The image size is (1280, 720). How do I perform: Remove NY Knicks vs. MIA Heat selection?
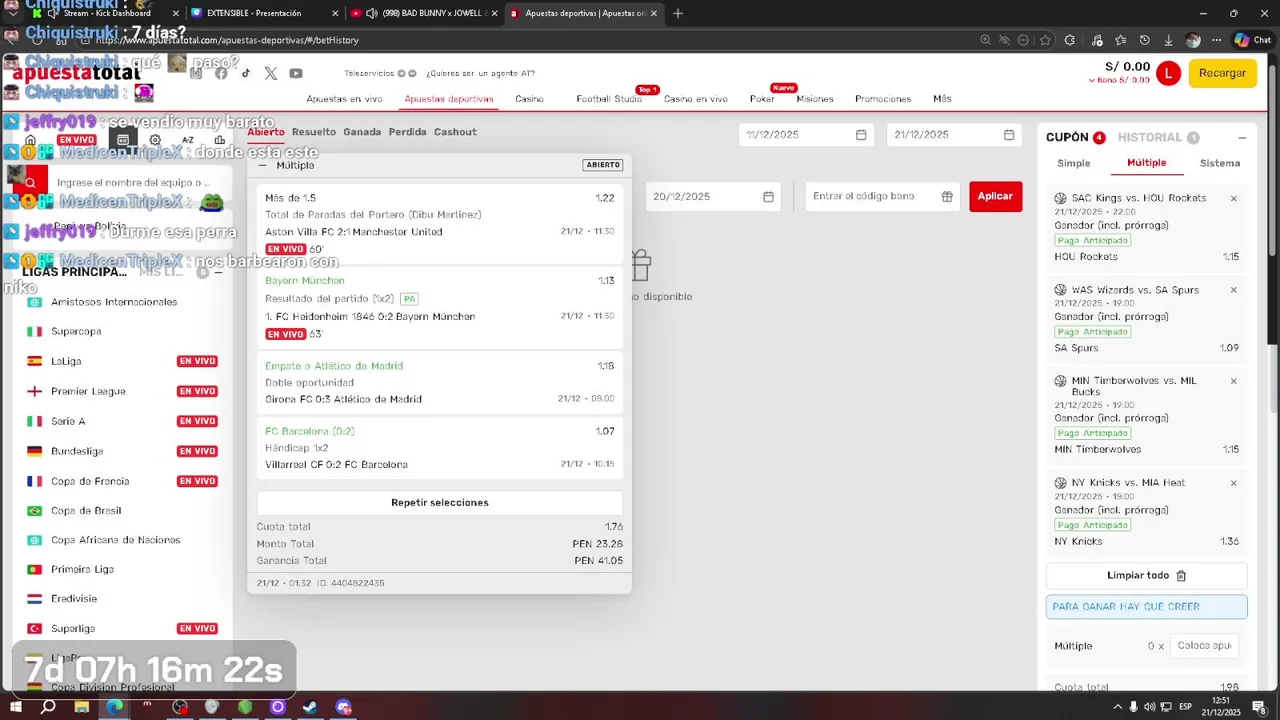pos(1233,483)
